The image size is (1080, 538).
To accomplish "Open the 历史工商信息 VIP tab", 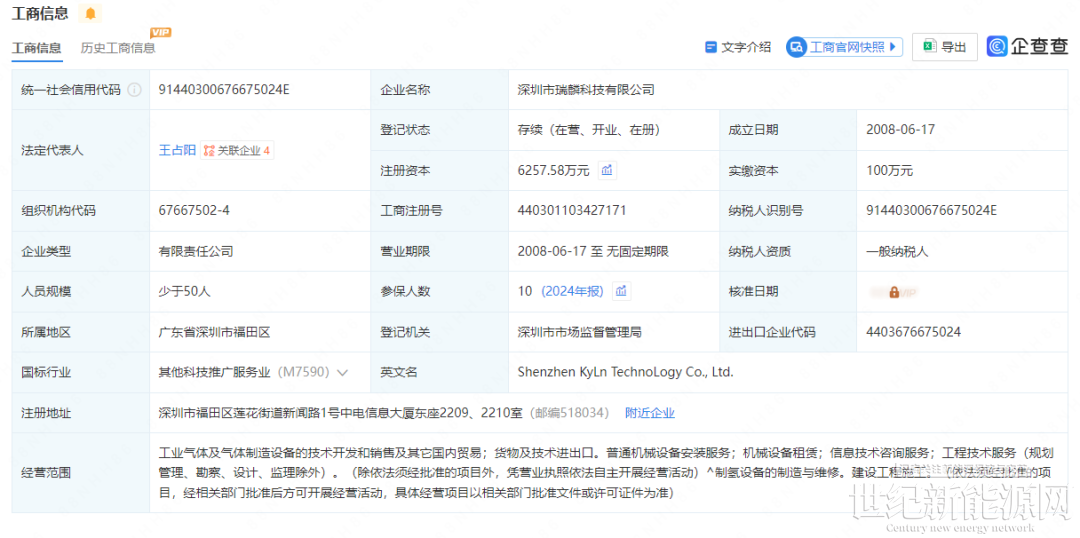I will 118,48.
